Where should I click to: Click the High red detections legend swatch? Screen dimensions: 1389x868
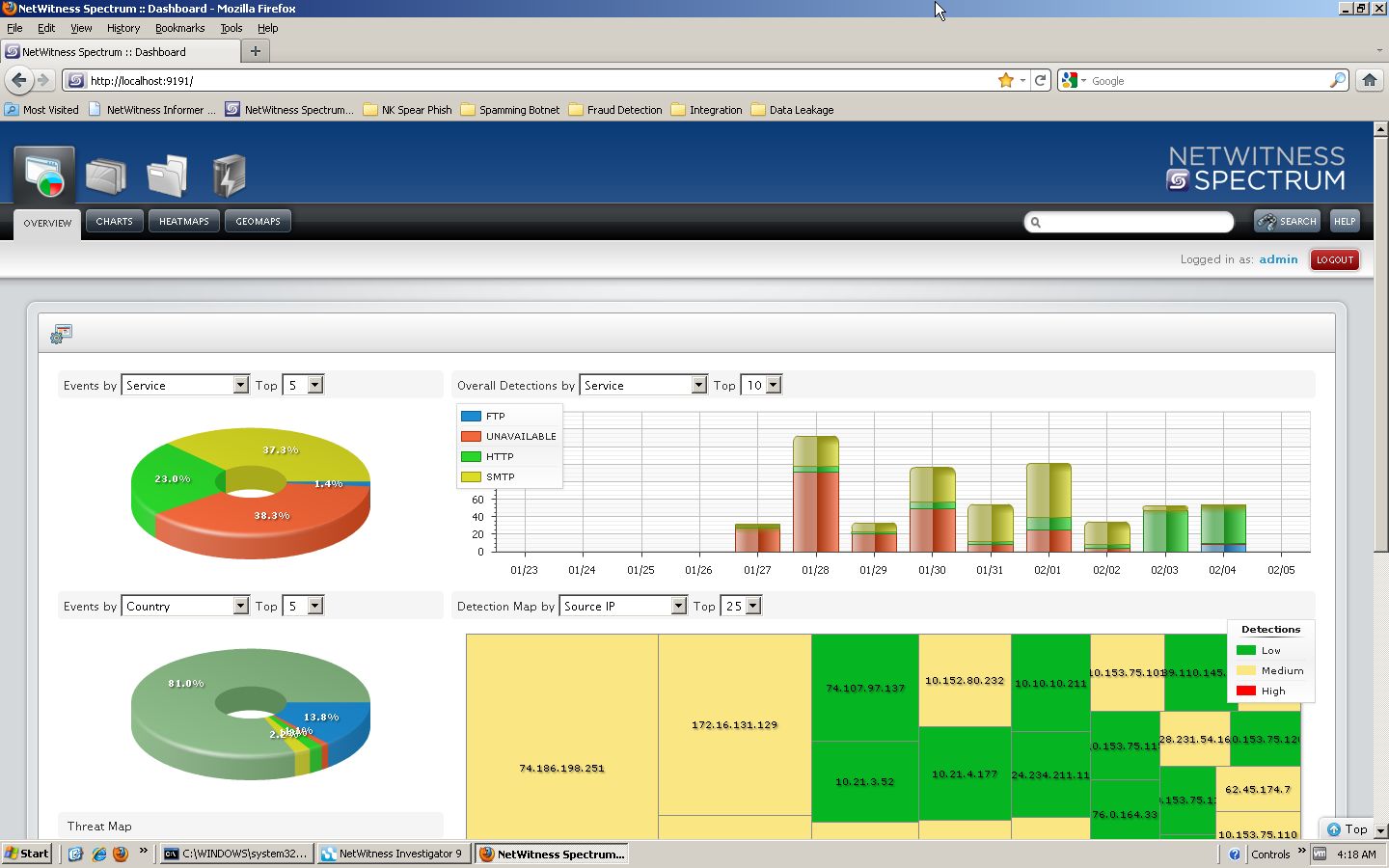(x=1246, y=691)
